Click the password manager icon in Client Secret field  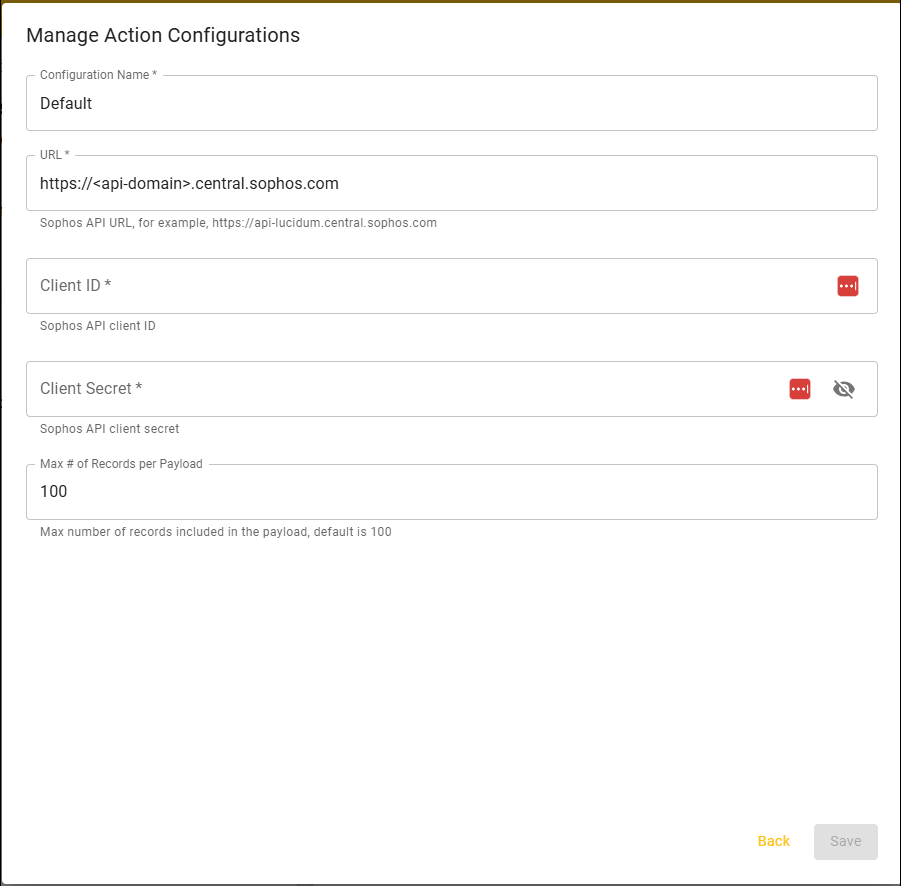[x=799, y=389]
